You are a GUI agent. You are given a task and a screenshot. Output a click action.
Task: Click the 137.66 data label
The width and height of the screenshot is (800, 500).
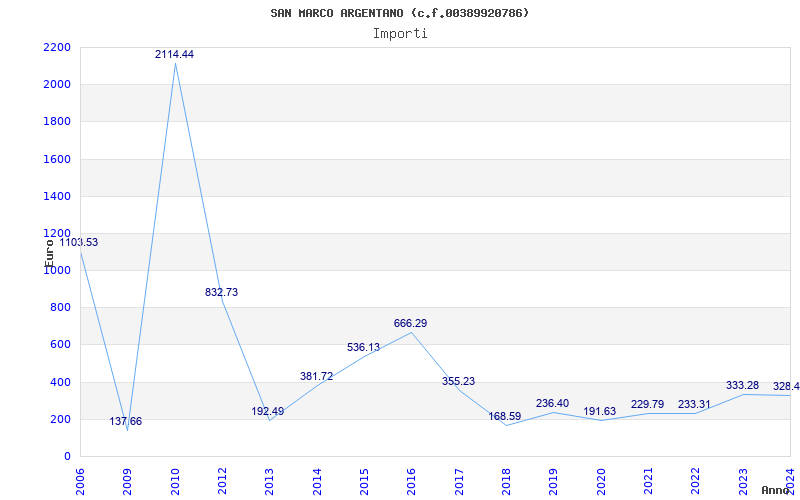click(126, 421)
